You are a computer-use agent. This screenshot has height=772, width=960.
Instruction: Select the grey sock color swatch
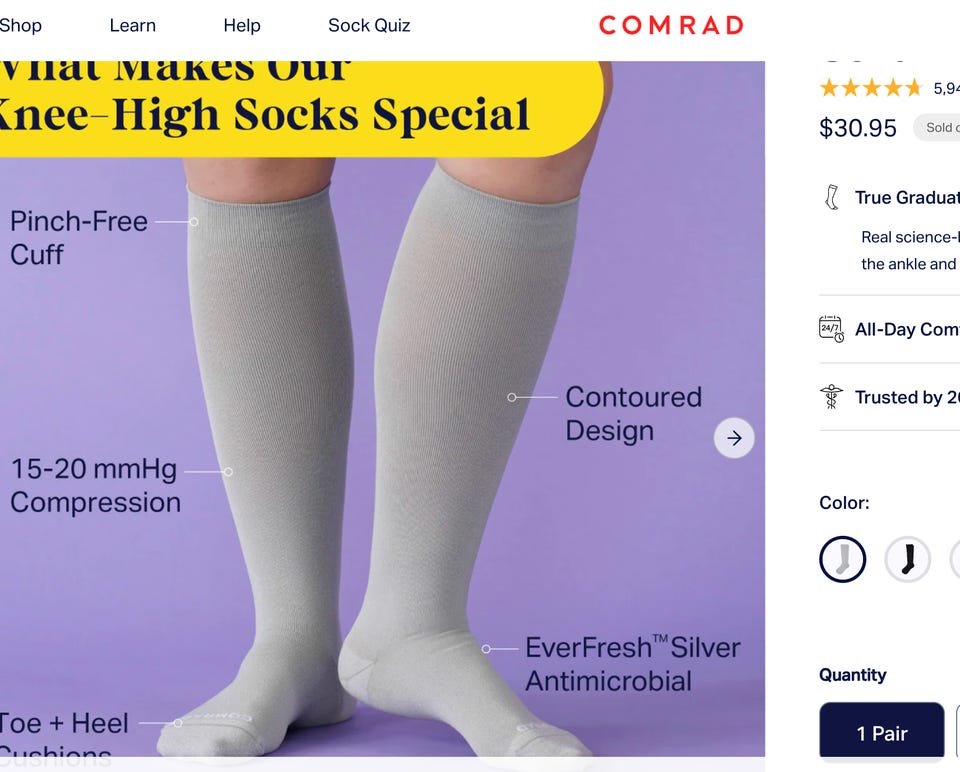(x=842, y=559)
